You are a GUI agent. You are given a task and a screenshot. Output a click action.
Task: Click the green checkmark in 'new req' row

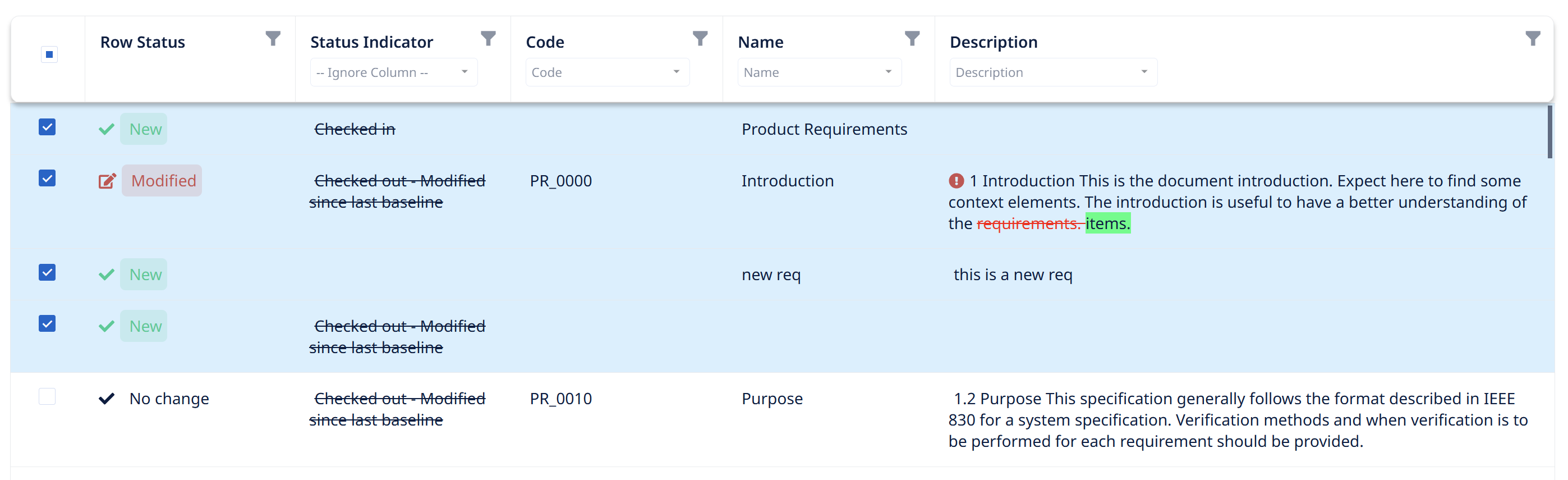(107, 275)
